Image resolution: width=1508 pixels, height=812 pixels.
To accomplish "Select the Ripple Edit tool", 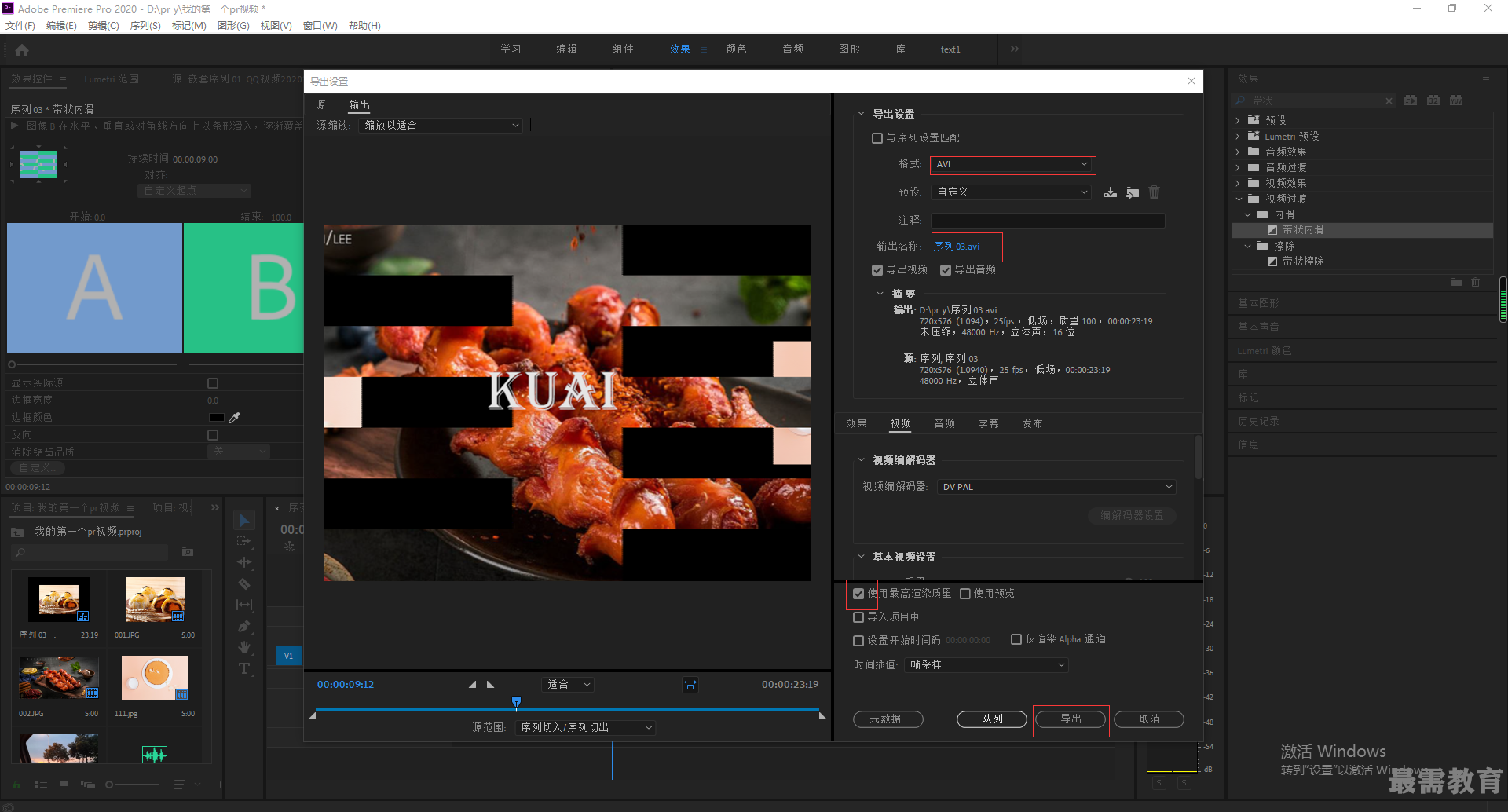I will point(244,562).
